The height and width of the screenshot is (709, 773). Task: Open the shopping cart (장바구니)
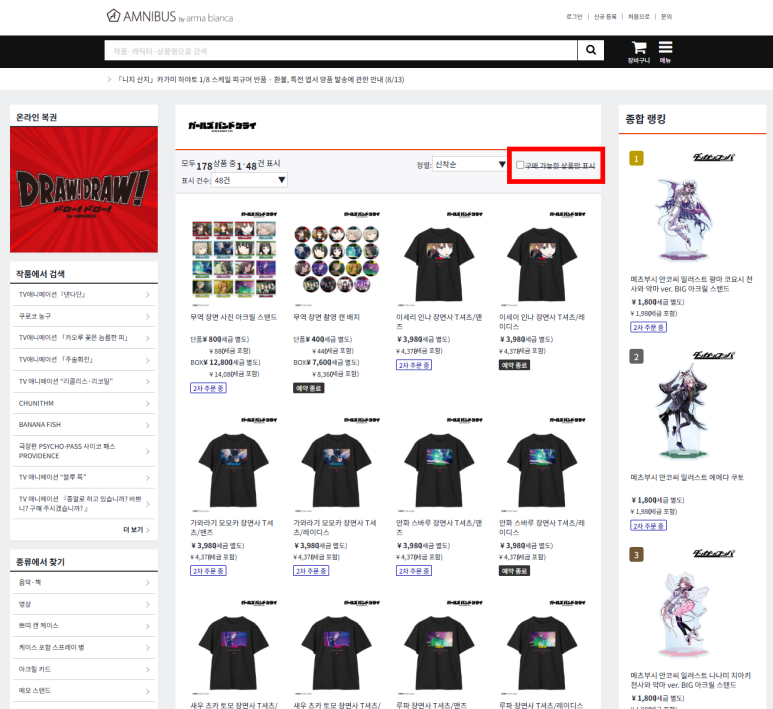pyautogui.click(x=639, y=52)
